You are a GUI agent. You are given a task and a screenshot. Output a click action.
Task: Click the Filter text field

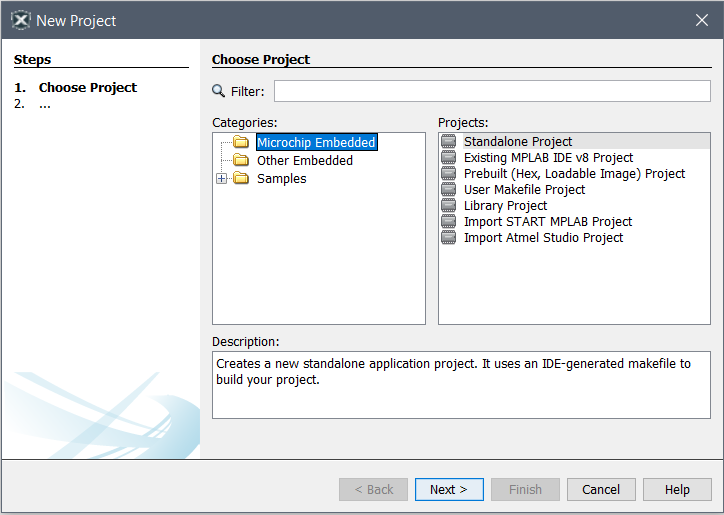click(492, 91)
